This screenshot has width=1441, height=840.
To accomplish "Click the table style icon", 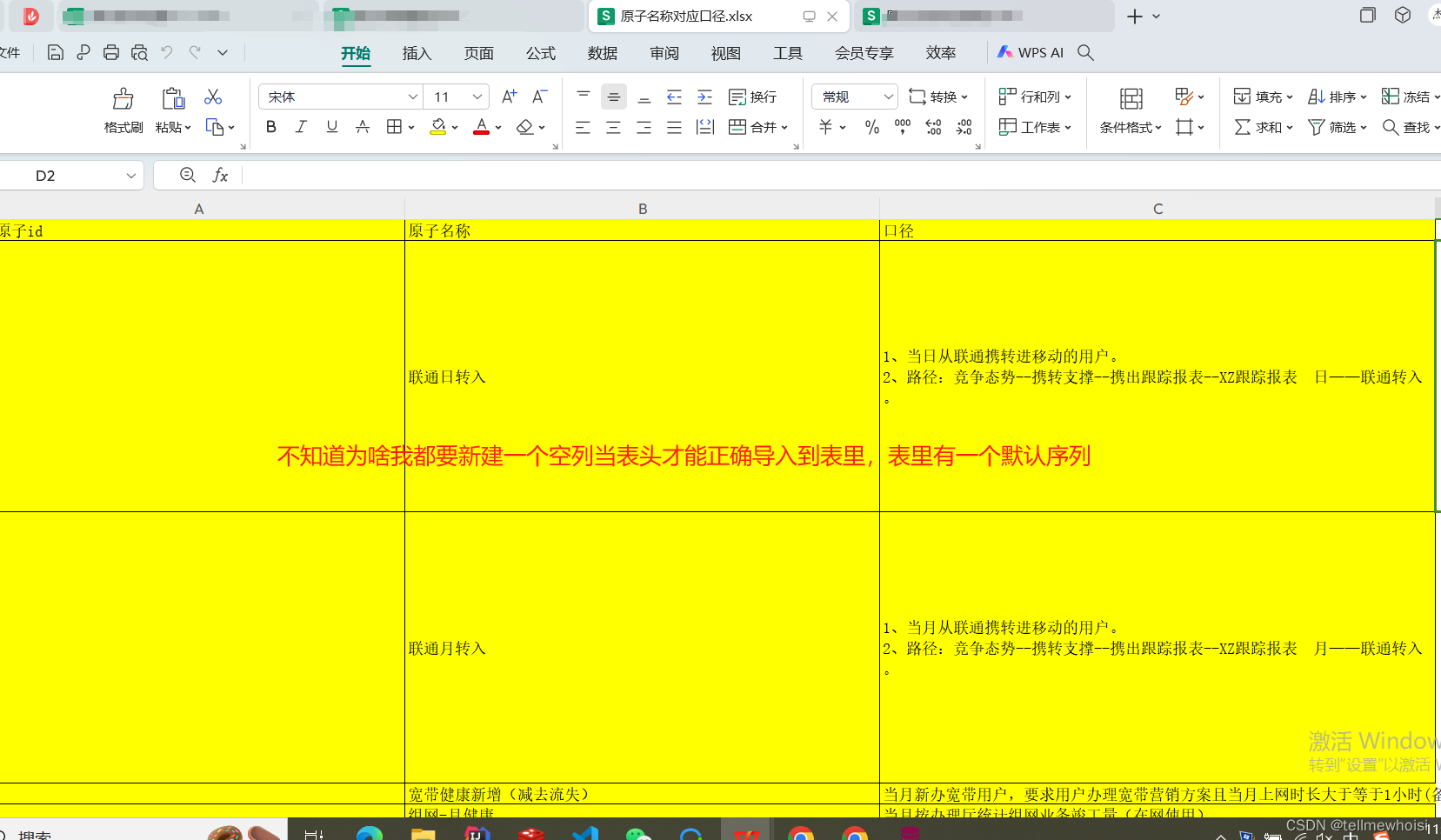I will tap(1184, 97).
